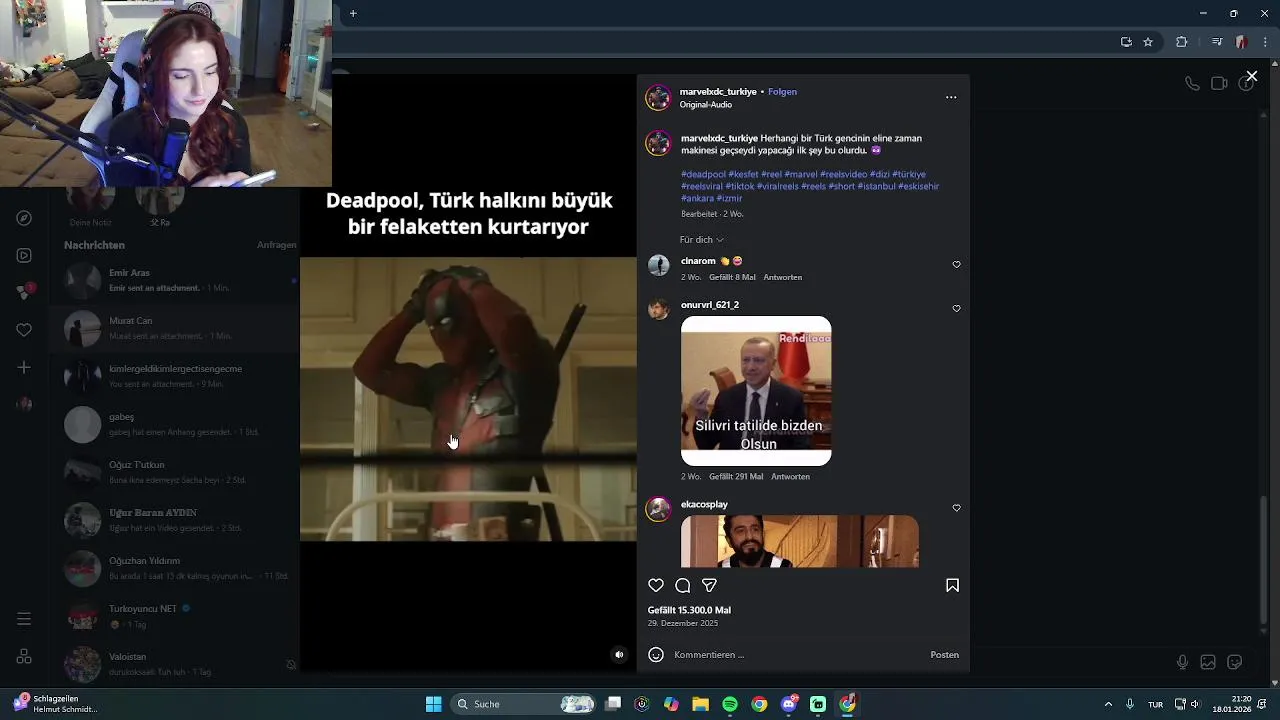Open messages icon with notification badge
The width and height of the screenshot is (1280, 720).
tap(24, 292)
